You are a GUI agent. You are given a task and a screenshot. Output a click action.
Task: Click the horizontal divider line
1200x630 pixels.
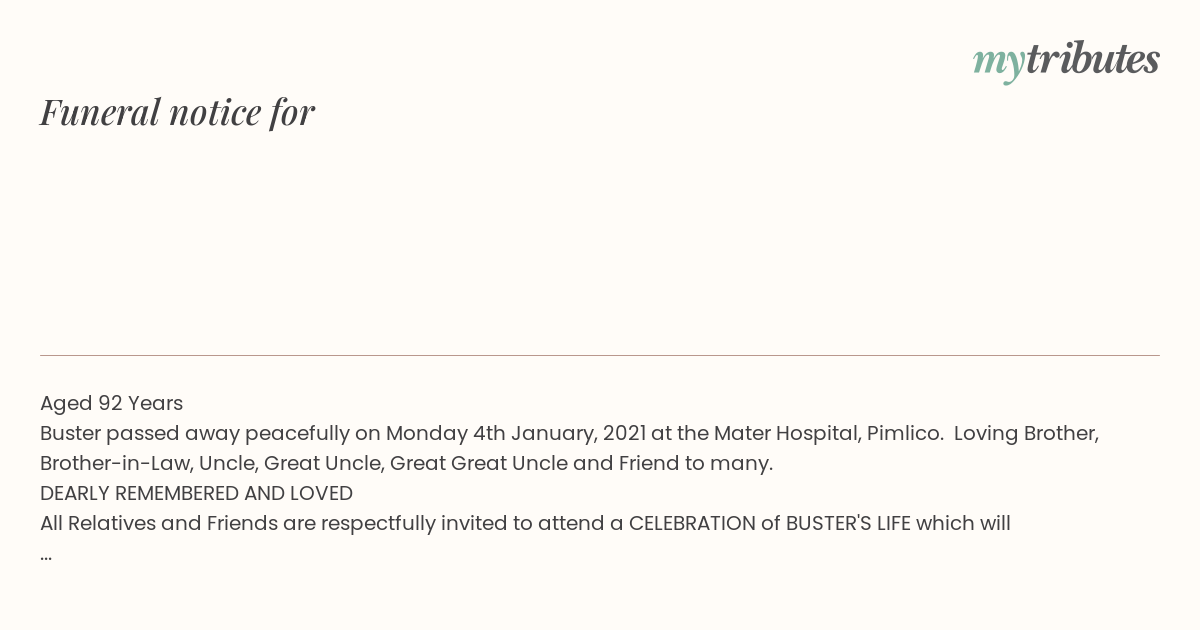click(600, 355)
